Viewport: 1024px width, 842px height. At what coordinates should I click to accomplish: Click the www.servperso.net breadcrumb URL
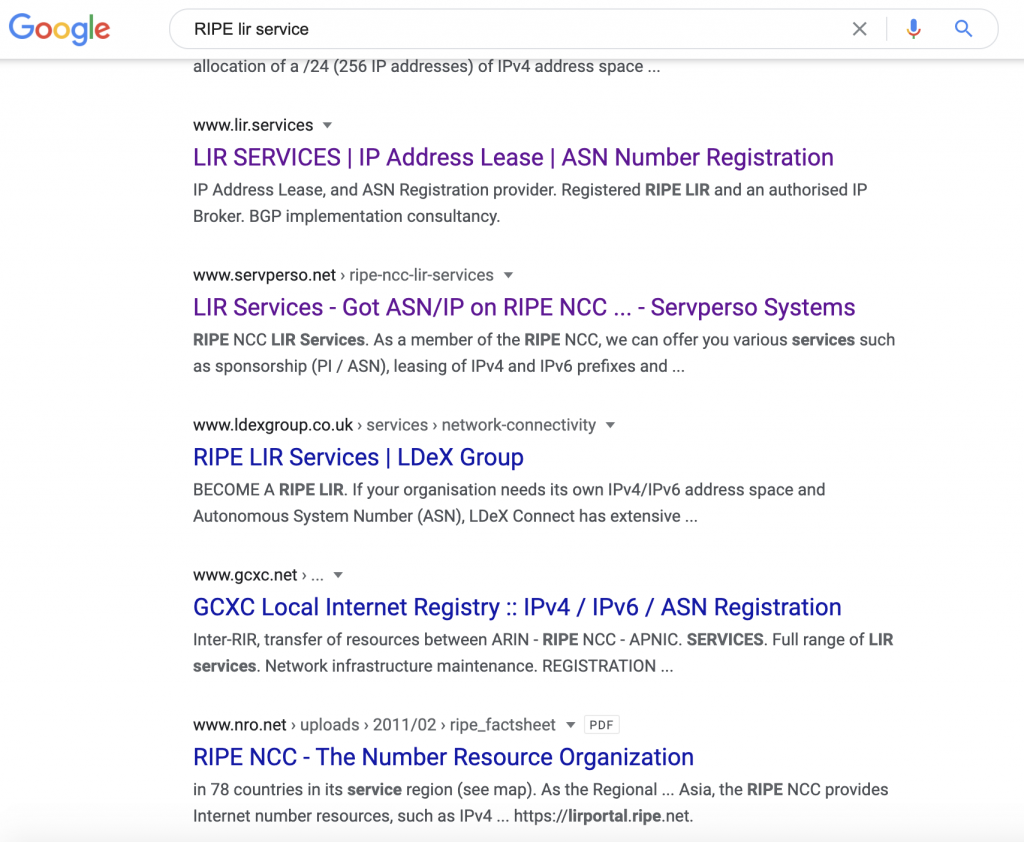click(x=344, y=276)
